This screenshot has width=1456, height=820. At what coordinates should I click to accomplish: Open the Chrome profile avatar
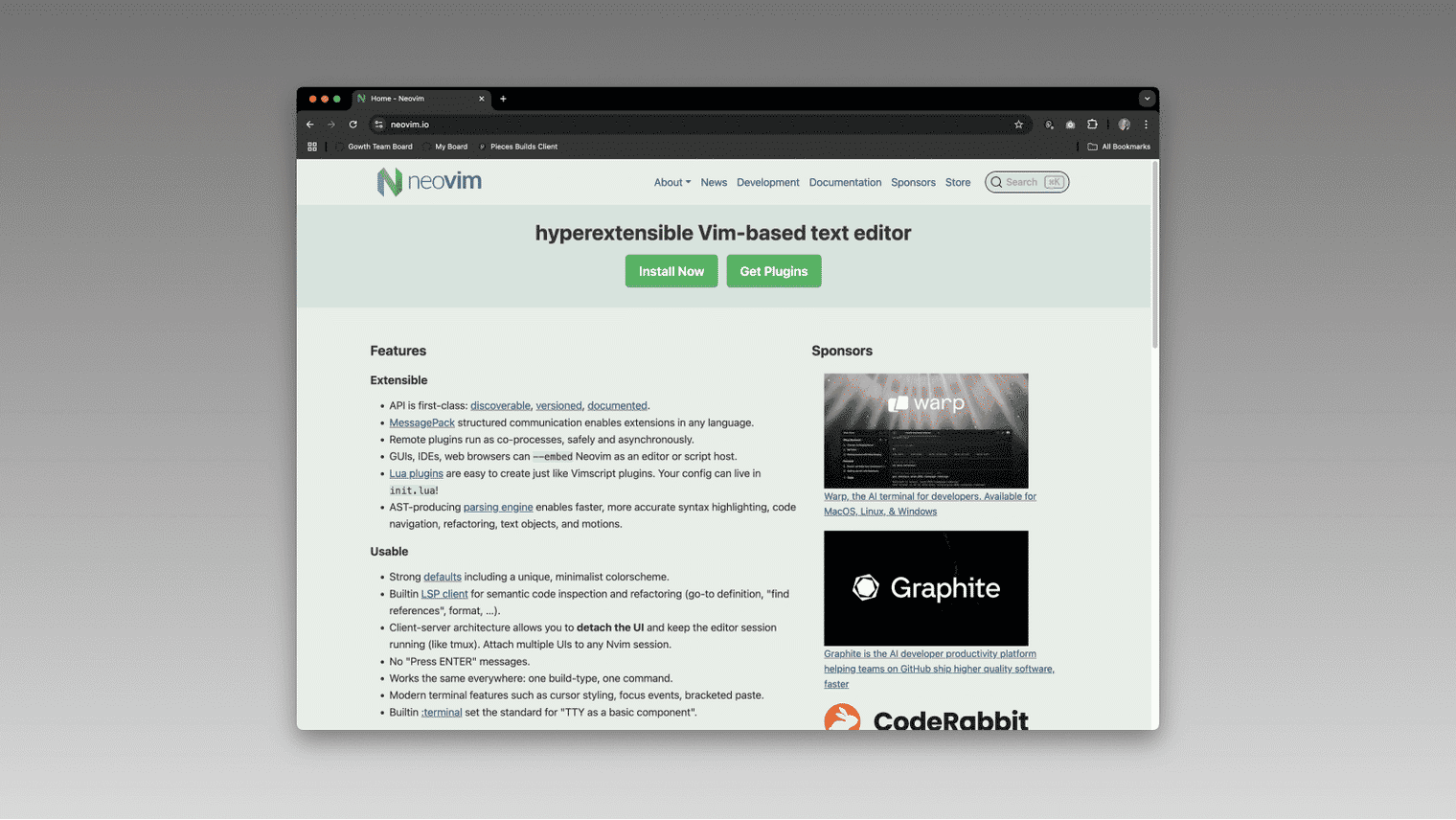[x=1125, y=125]
